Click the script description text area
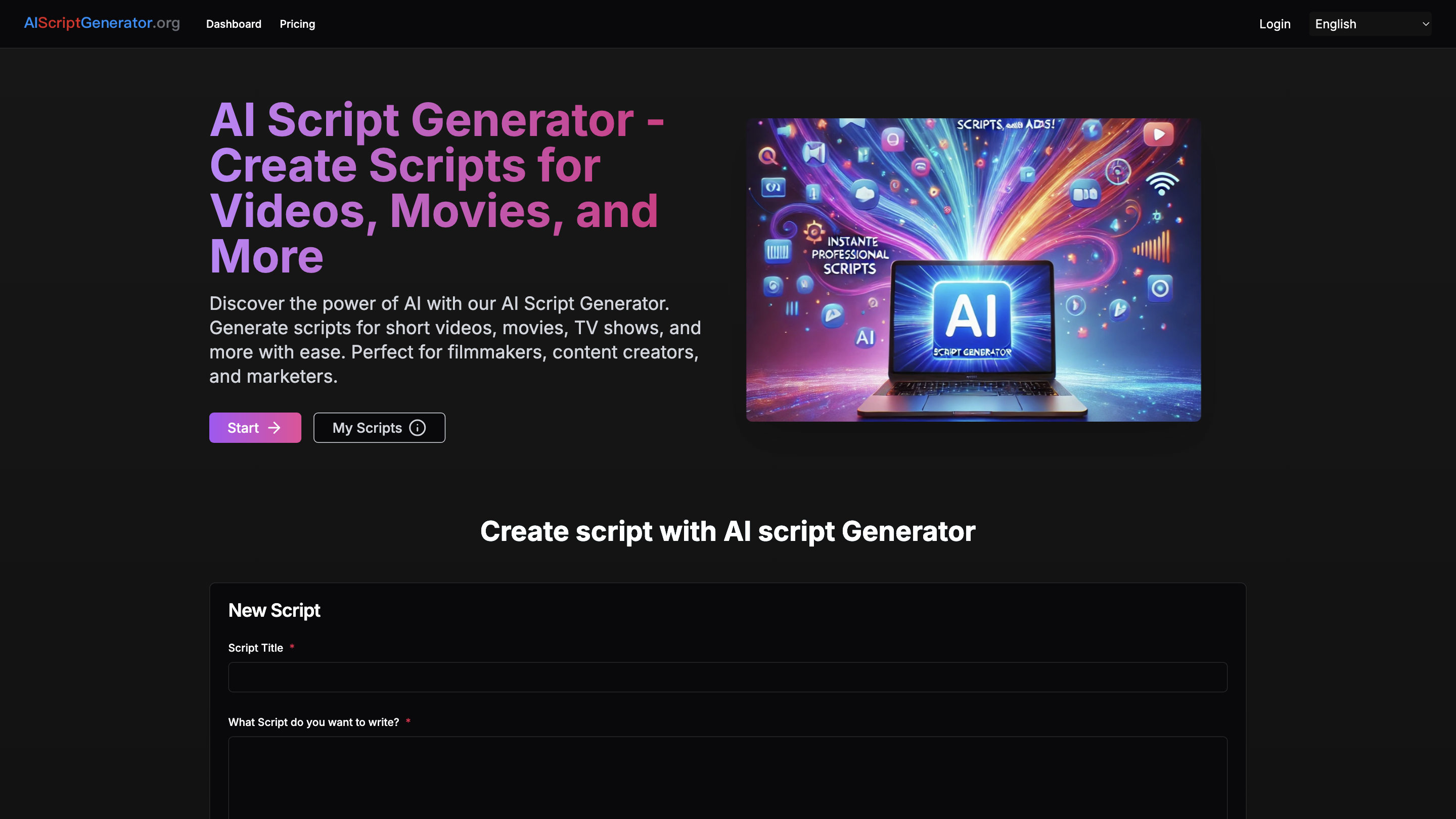The height and width of the screenshot is (819, 1456). click(727, 780)
